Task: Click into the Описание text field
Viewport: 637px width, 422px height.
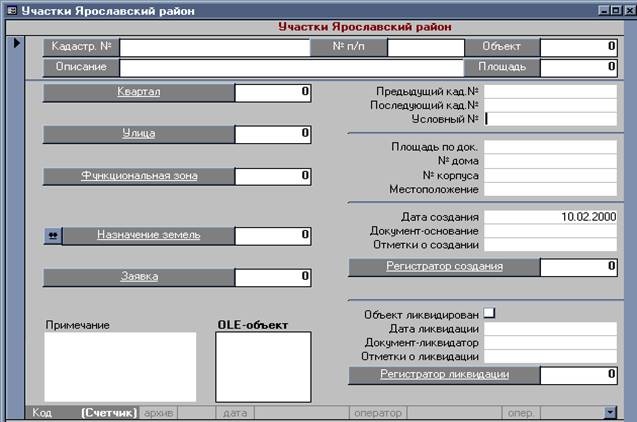Action: pos(290,68)
